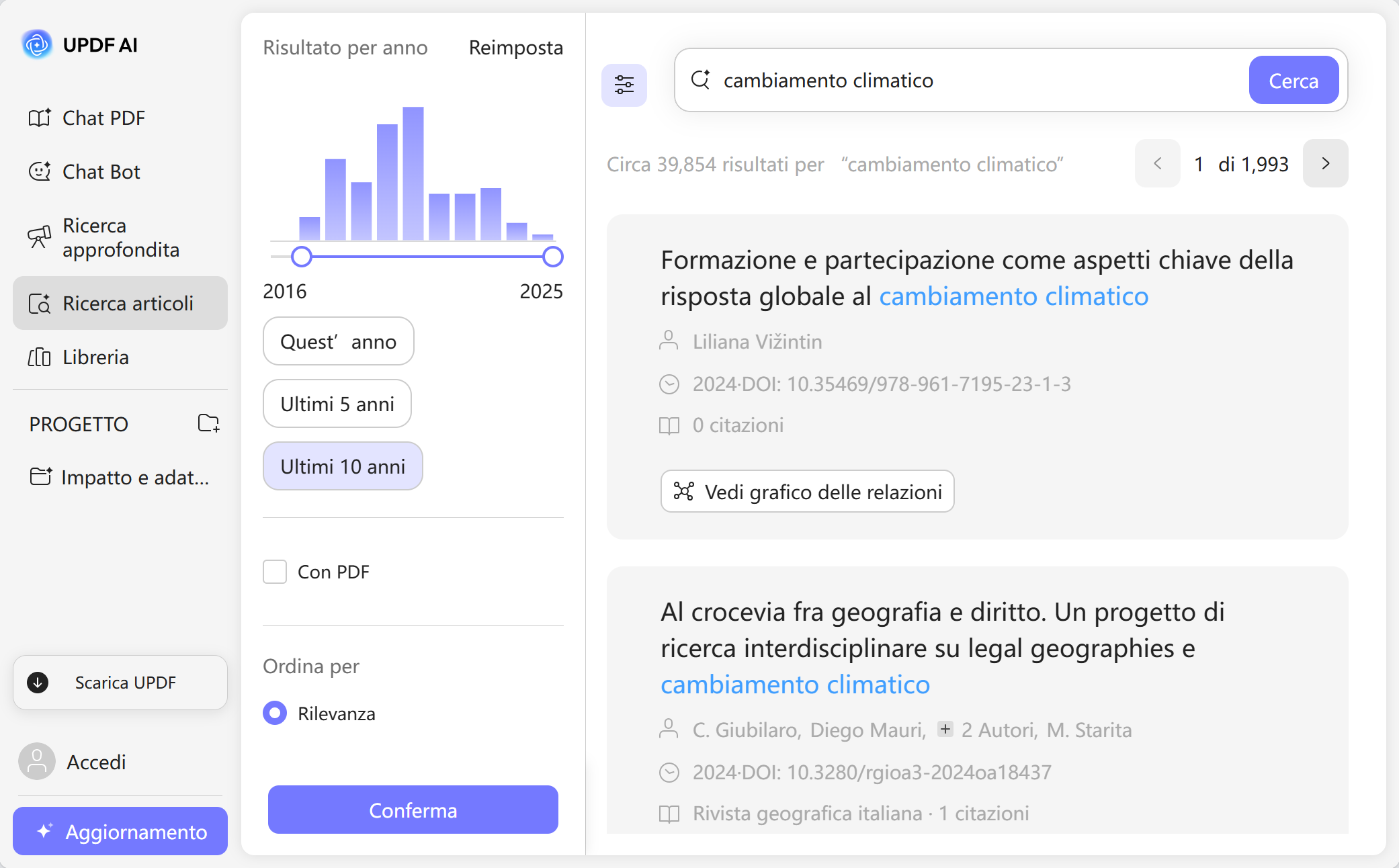Go to next results page chevron
This screenshot has width=1399, height=868.
click(1325, 164)
